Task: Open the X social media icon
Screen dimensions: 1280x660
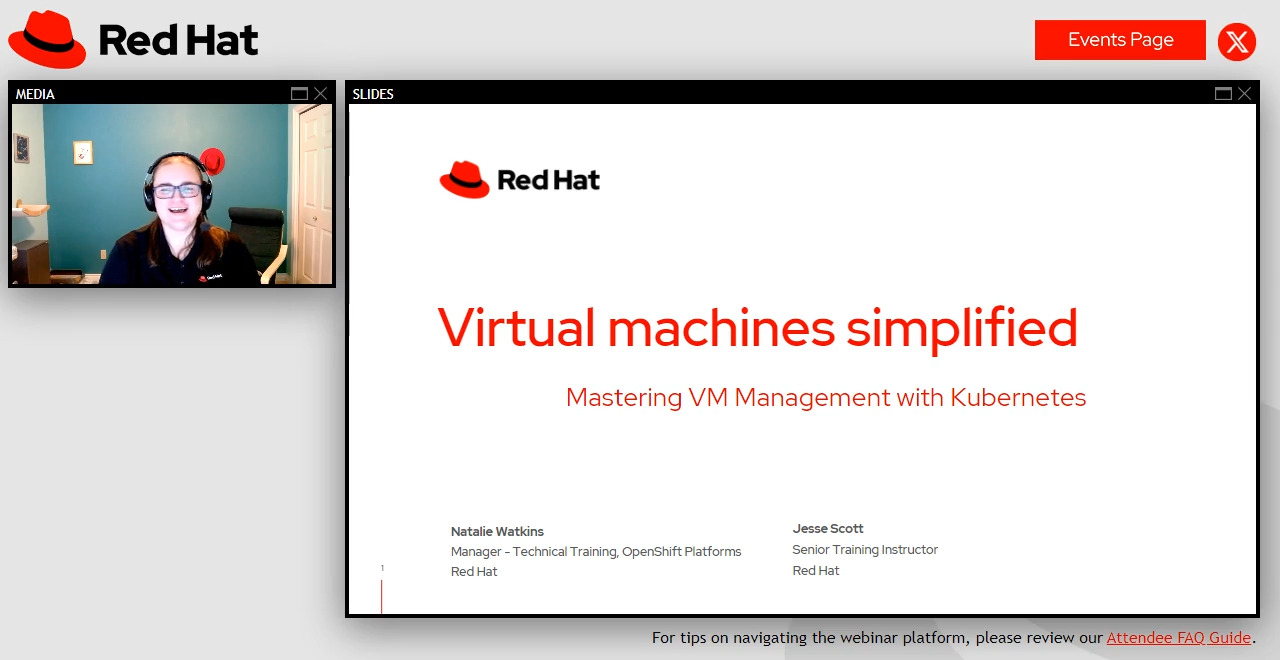Action: [1237, 41]
